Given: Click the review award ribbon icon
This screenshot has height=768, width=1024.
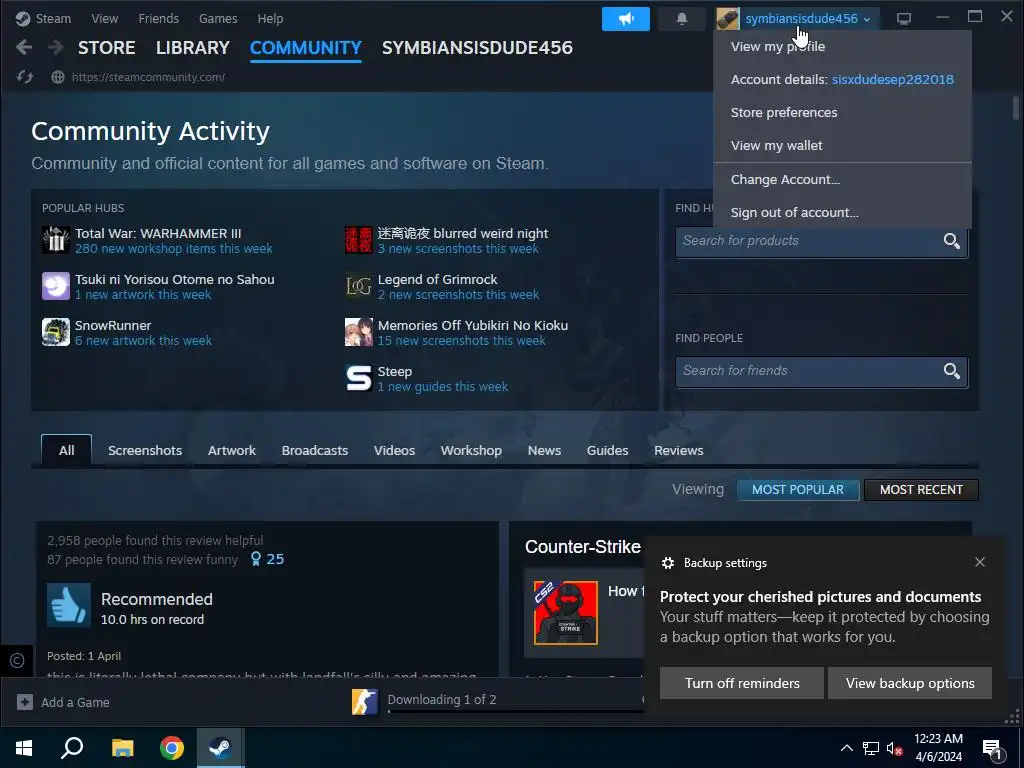Looking at the screenshot, I should click(256, 559).
